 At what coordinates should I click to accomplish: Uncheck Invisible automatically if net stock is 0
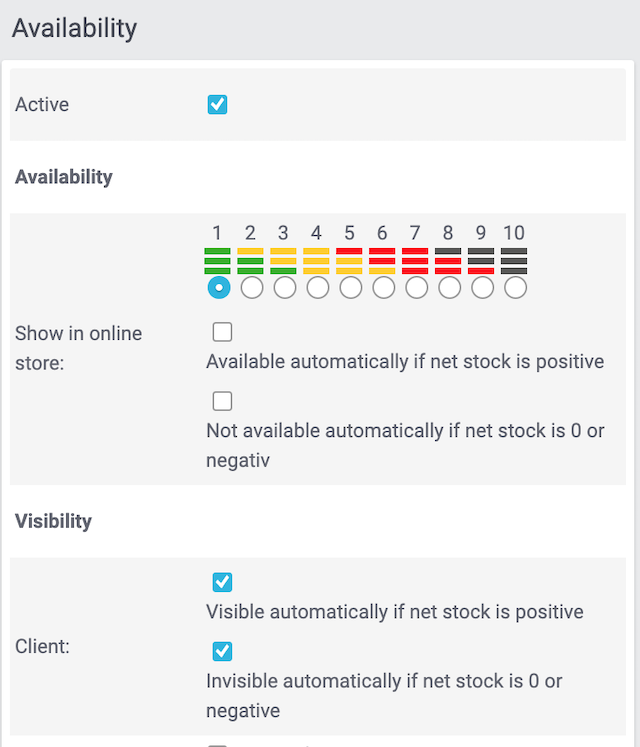pyautogui.click(x=222, y=651)
